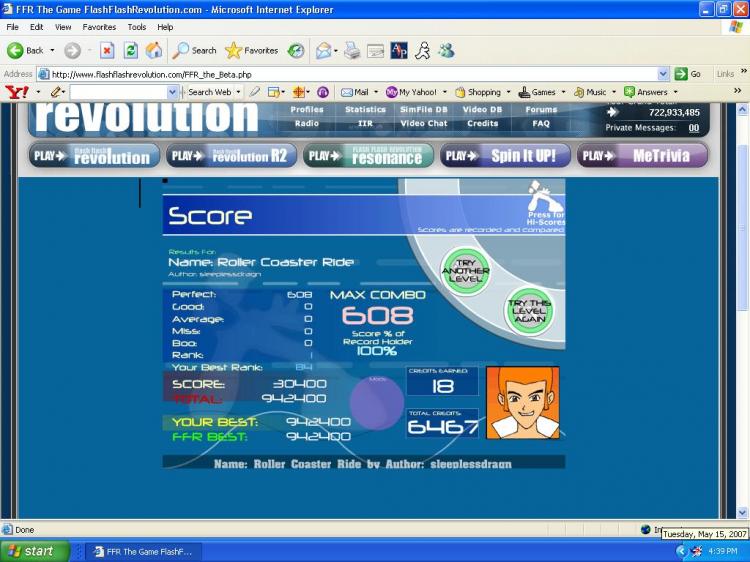Viewport: 750px width, 562px height.
Task: Stop page loading with the red X icon
Action: 107,50
